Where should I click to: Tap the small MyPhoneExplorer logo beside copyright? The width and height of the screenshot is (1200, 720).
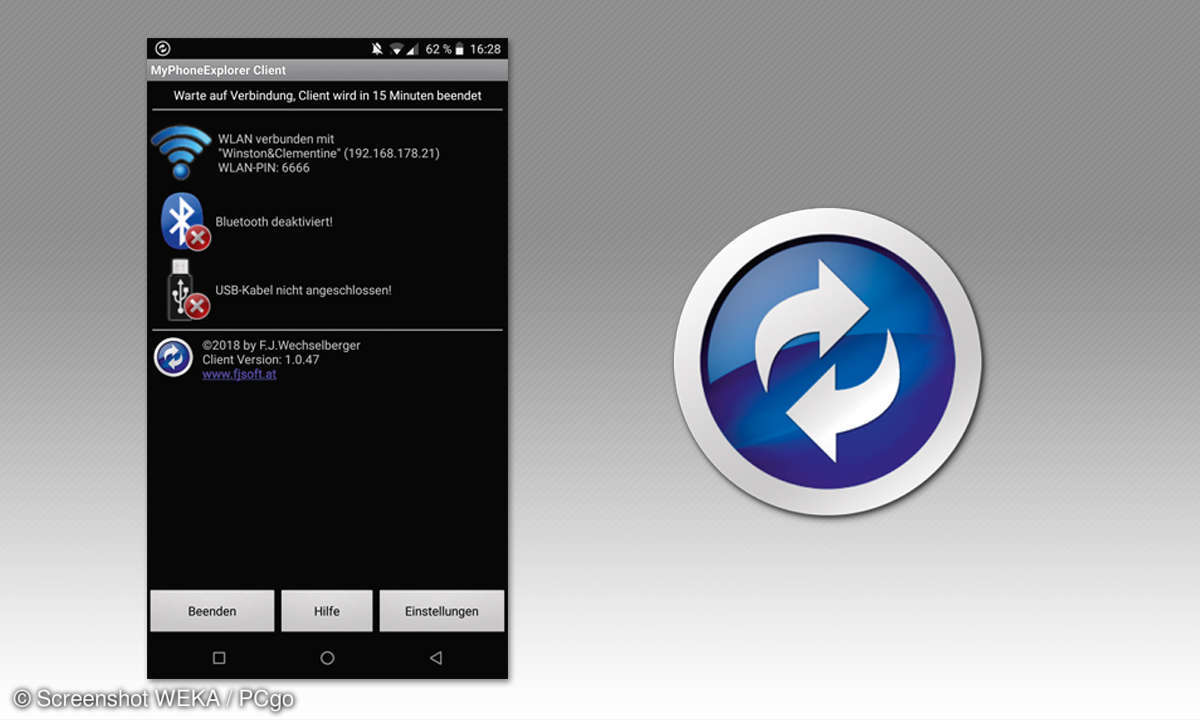(173, 358)
